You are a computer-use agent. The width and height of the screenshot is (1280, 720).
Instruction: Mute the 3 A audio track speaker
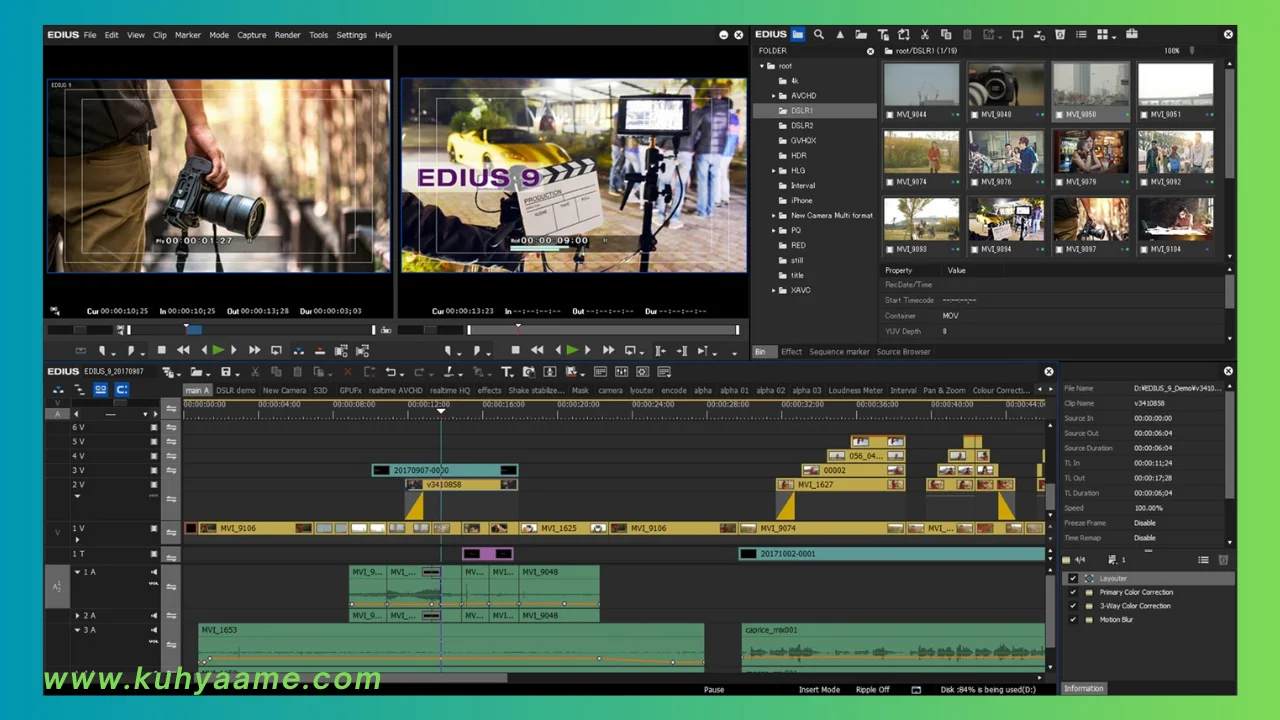(154, 630)
